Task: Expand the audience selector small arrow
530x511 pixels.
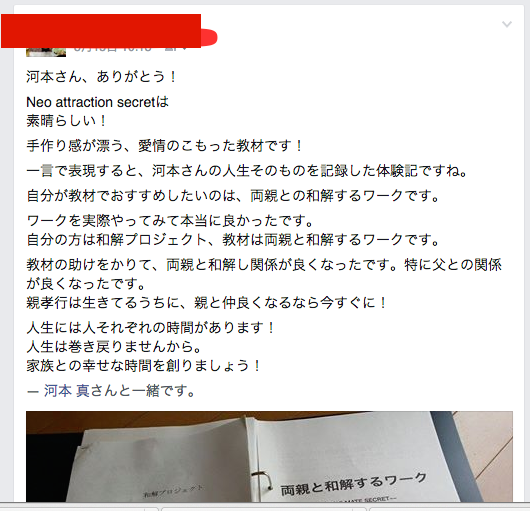Action: [185, 50]
